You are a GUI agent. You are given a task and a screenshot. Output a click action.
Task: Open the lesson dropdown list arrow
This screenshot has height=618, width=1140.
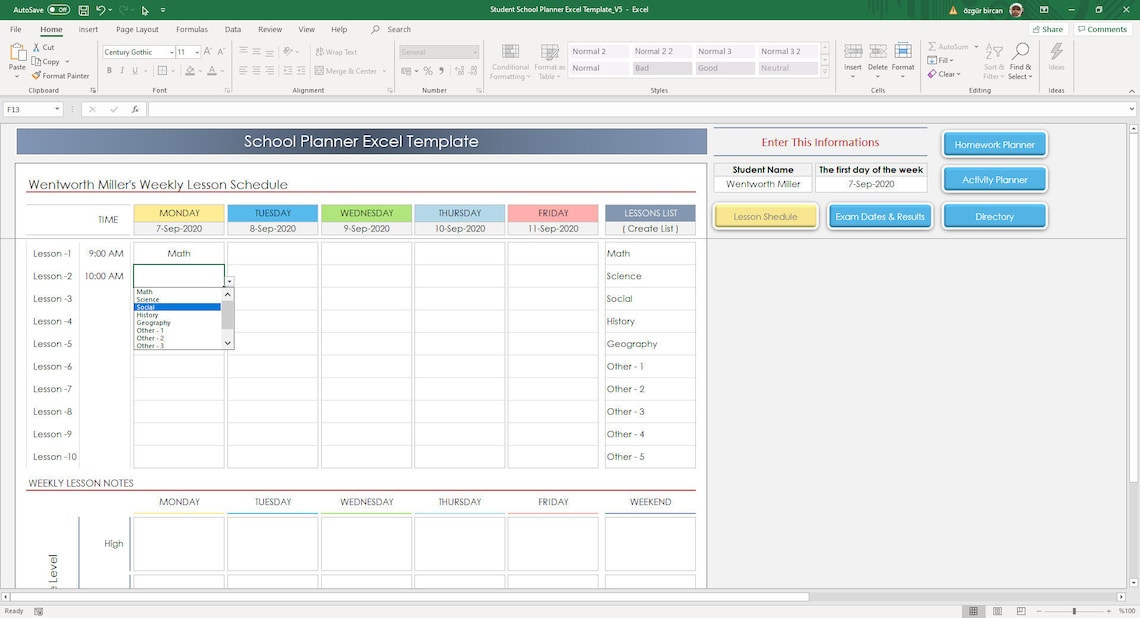229,283
